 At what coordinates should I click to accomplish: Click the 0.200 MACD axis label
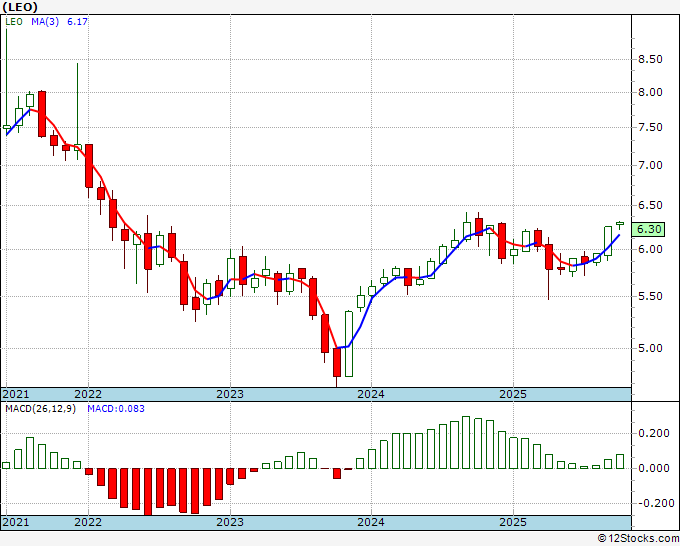click(x=654, y=433)
